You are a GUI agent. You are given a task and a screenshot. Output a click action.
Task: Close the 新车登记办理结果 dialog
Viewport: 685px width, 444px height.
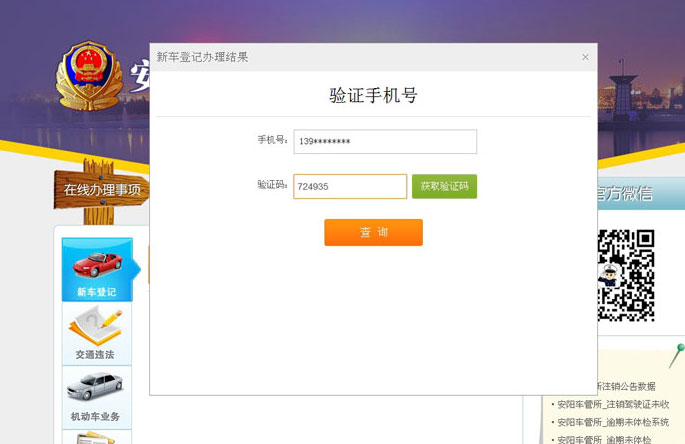[x=585, y=57]
